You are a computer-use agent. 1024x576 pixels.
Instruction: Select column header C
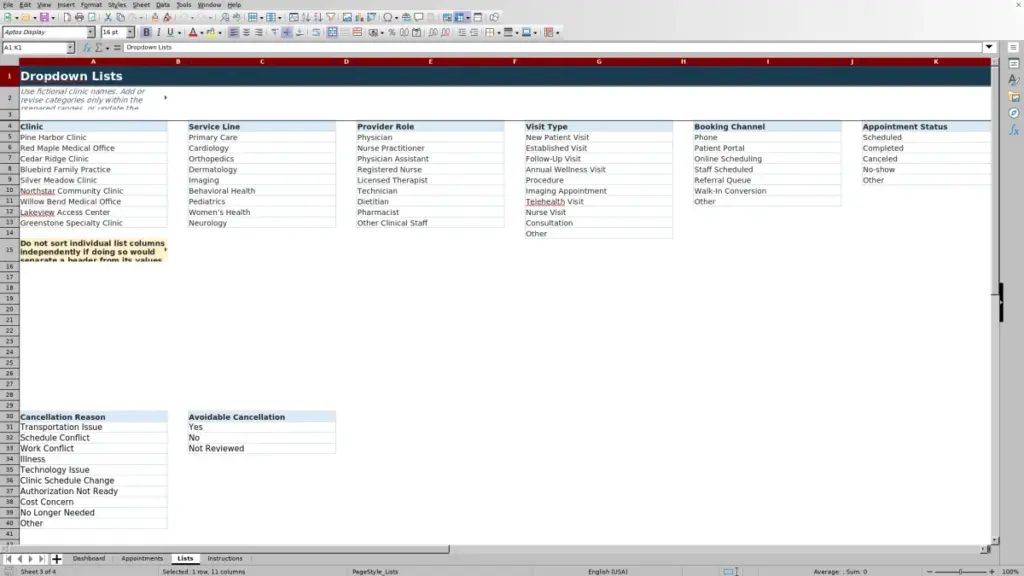click(262, 61)
